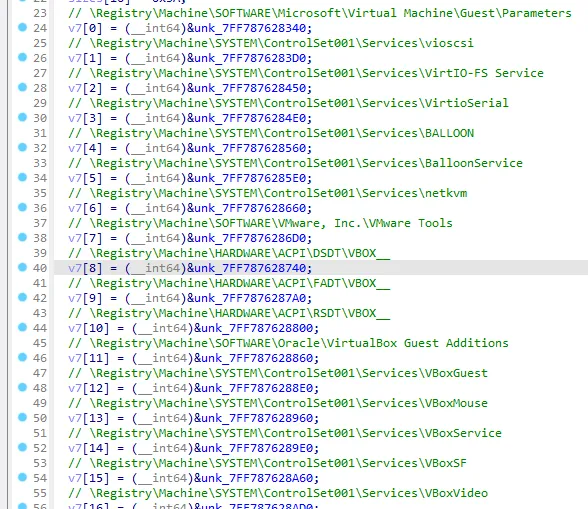Select the vioscsi registry path comment
Screen dimensions: 588x509
coord(271,43)
